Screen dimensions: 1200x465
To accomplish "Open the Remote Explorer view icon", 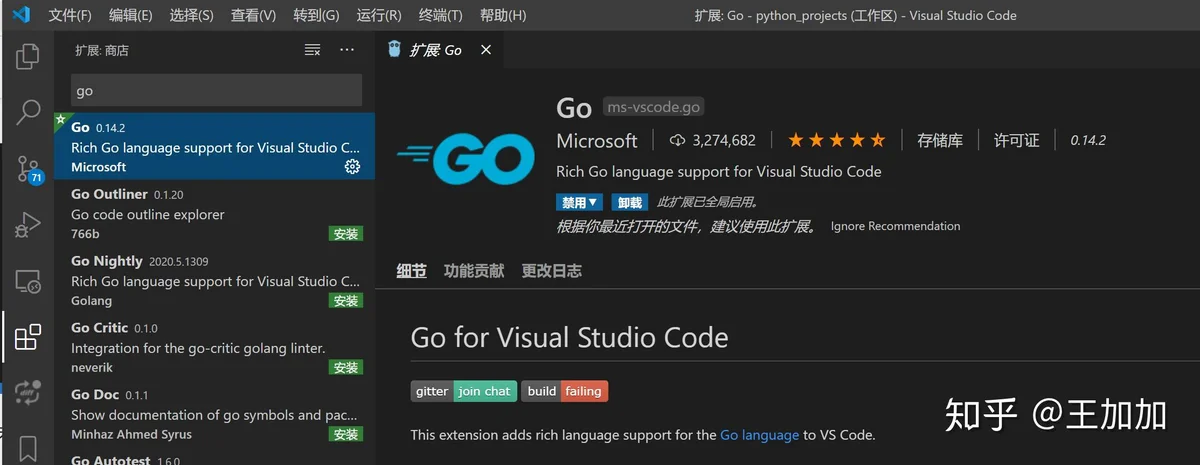I will [x=28, y=282].
